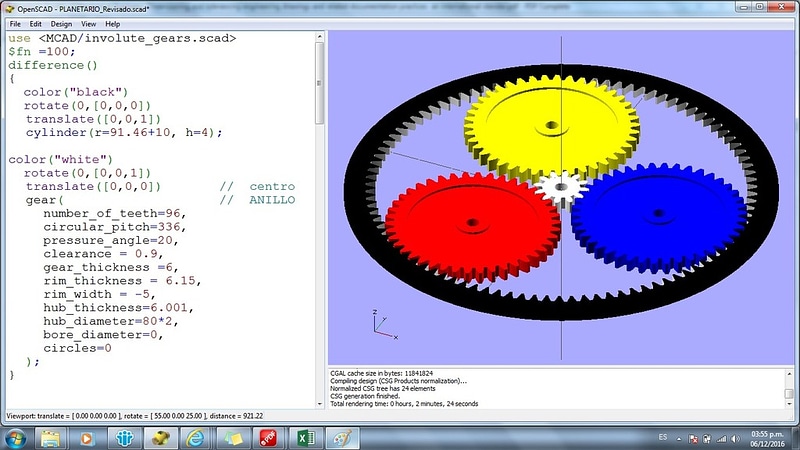Click the 'CGAL cache size in bytes' console line
The height and width of the screenshot is (450, 800).
(x=382, y=373)
